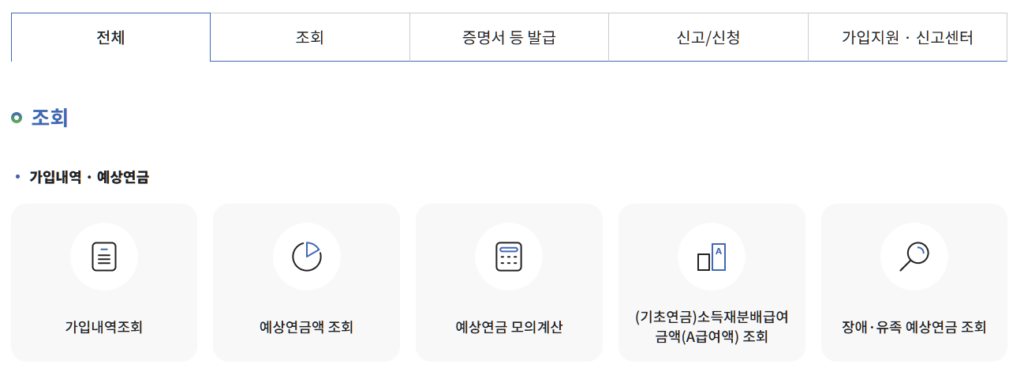Open the 예상연금액 조회 text link
The width and height of the screenshot is (1024, 383).
[306, 327]
